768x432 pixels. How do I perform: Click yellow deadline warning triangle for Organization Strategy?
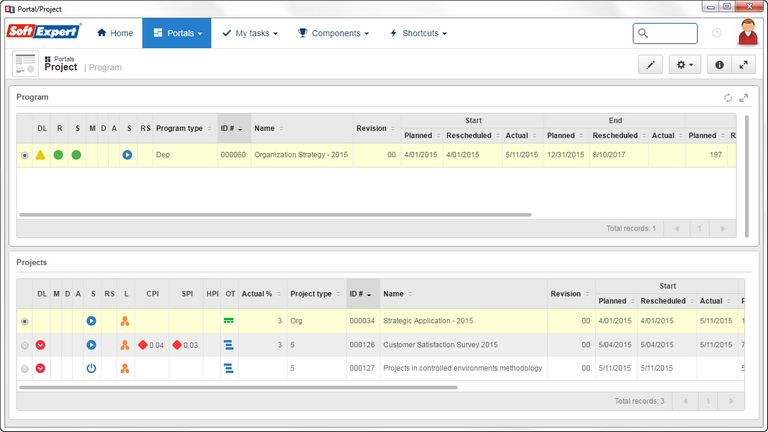point(41,155)
